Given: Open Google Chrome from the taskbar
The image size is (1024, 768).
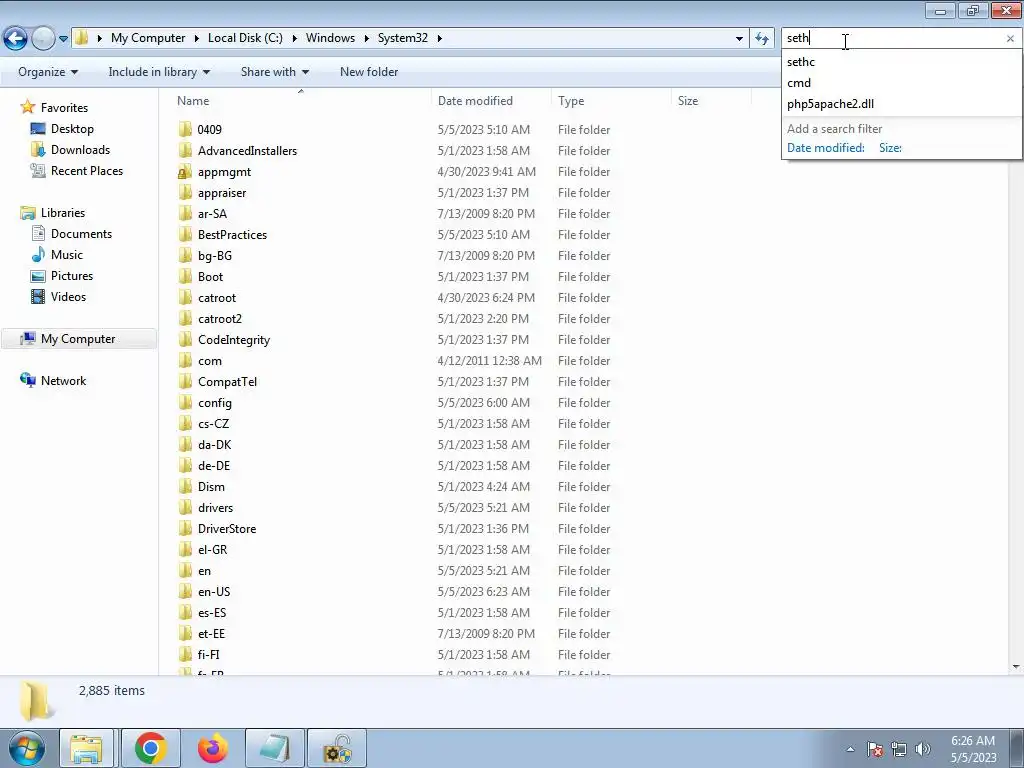Looking at the screenshot, I should pos(150,748).
